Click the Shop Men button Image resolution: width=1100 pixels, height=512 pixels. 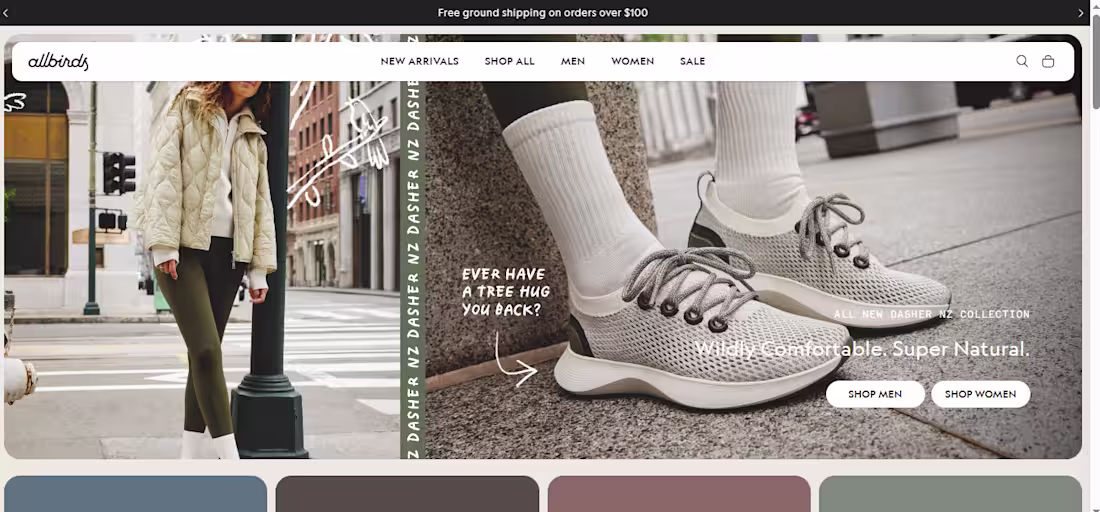[x=875, y=394]
